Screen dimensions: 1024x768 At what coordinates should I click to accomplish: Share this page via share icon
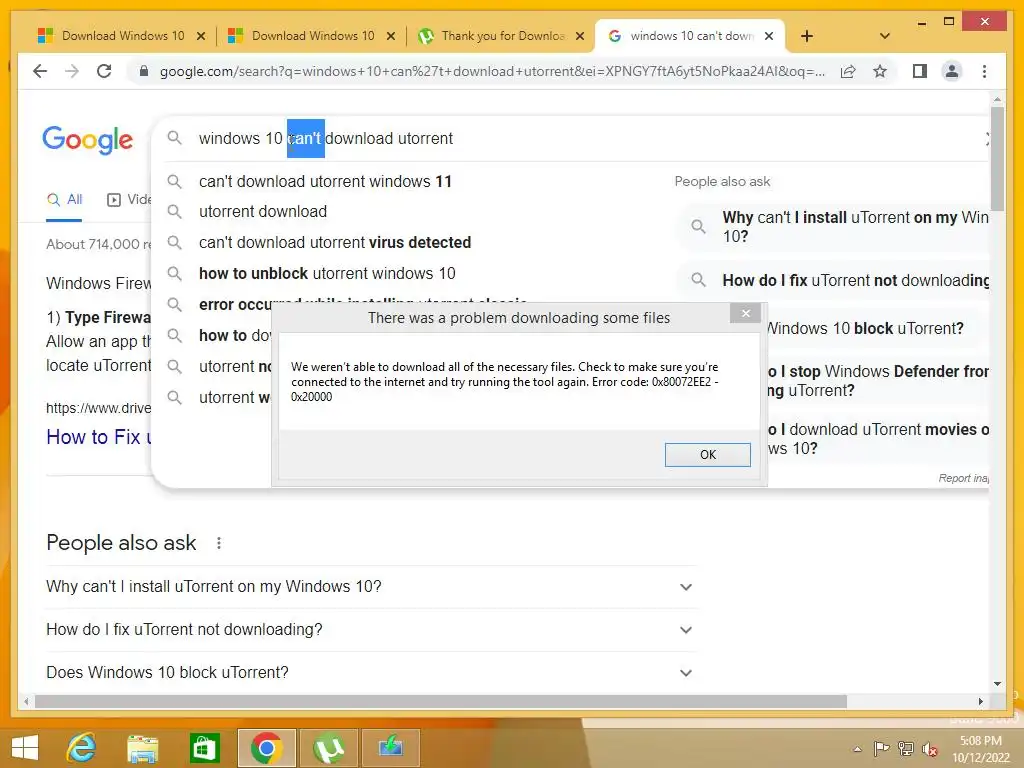tap(848, 71)
